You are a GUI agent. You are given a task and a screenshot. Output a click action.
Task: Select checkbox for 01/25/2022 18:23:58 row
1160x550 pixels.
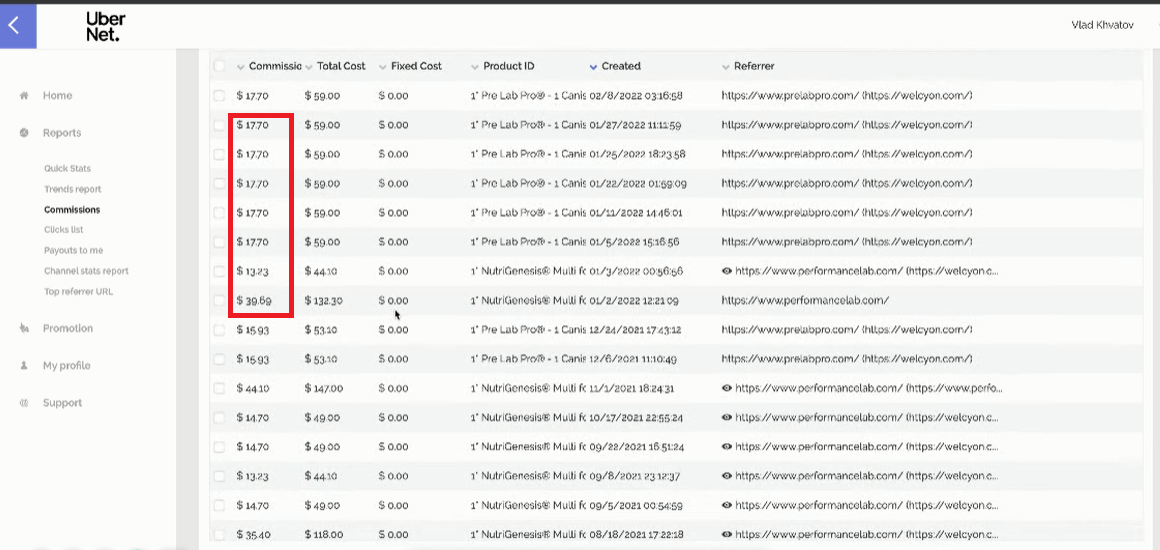pyautogui.click(x=219, y=154)
